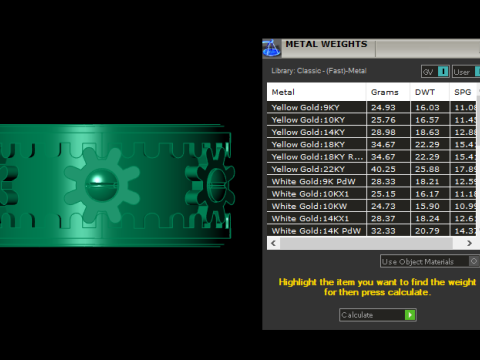Select the White Gold:14KX1 row
Image resolution: width=480 pixels, height=360 pixels.
pyautogui.click(x=371, y=218)
